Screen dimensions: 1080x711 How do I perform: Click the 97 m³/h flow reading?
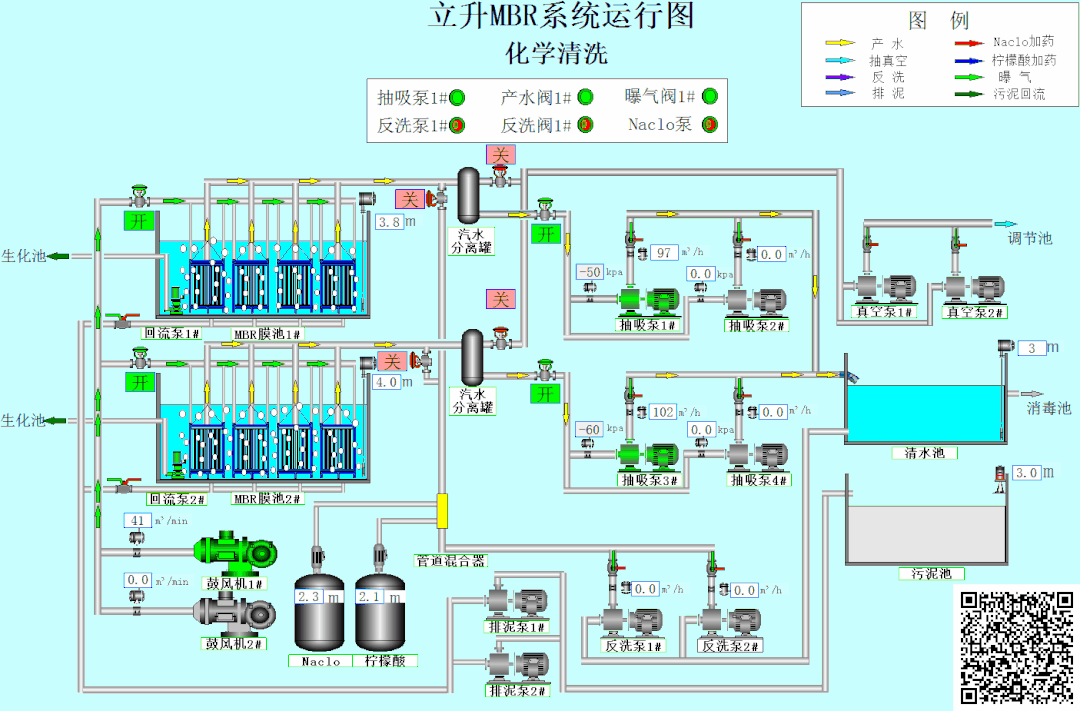[x=664, y=252]
